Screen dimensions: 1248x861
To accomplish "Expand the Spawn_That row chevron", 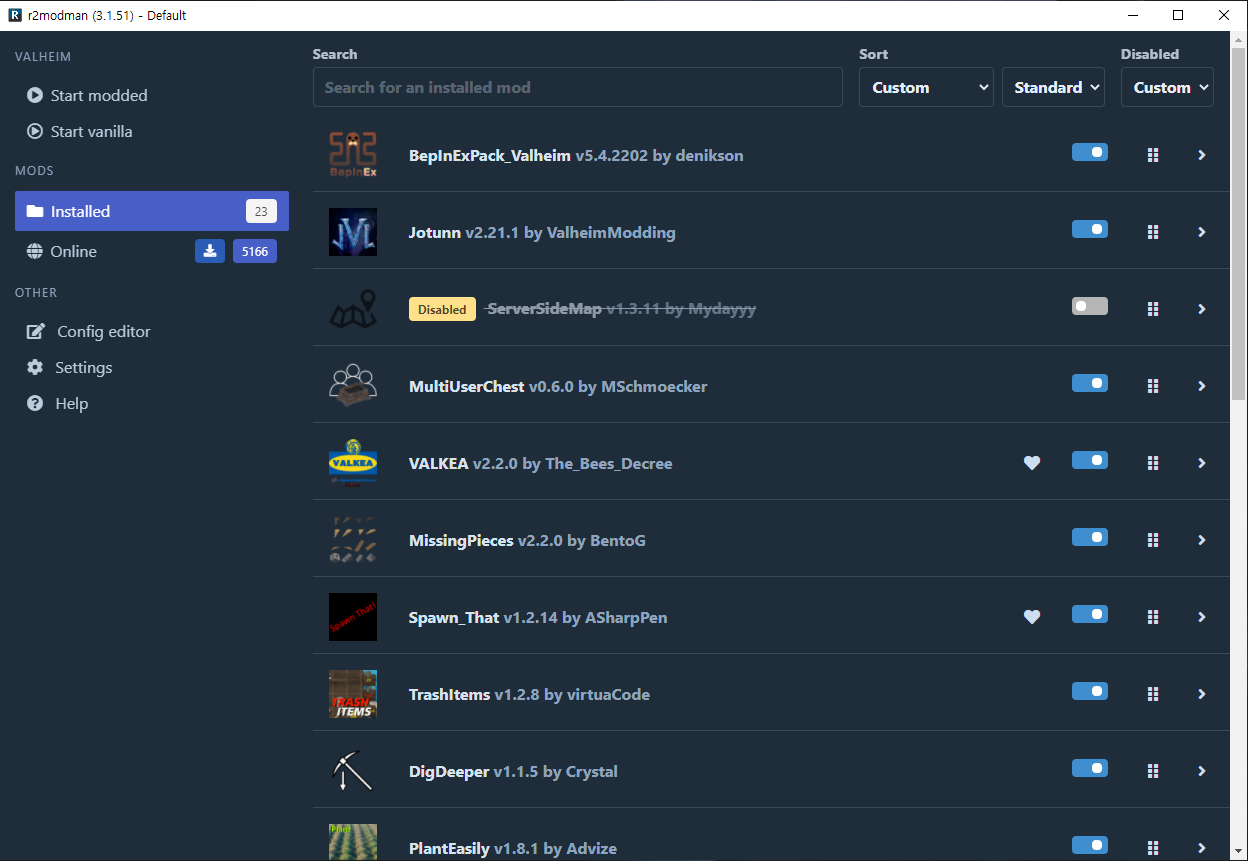I will 1202,617.
